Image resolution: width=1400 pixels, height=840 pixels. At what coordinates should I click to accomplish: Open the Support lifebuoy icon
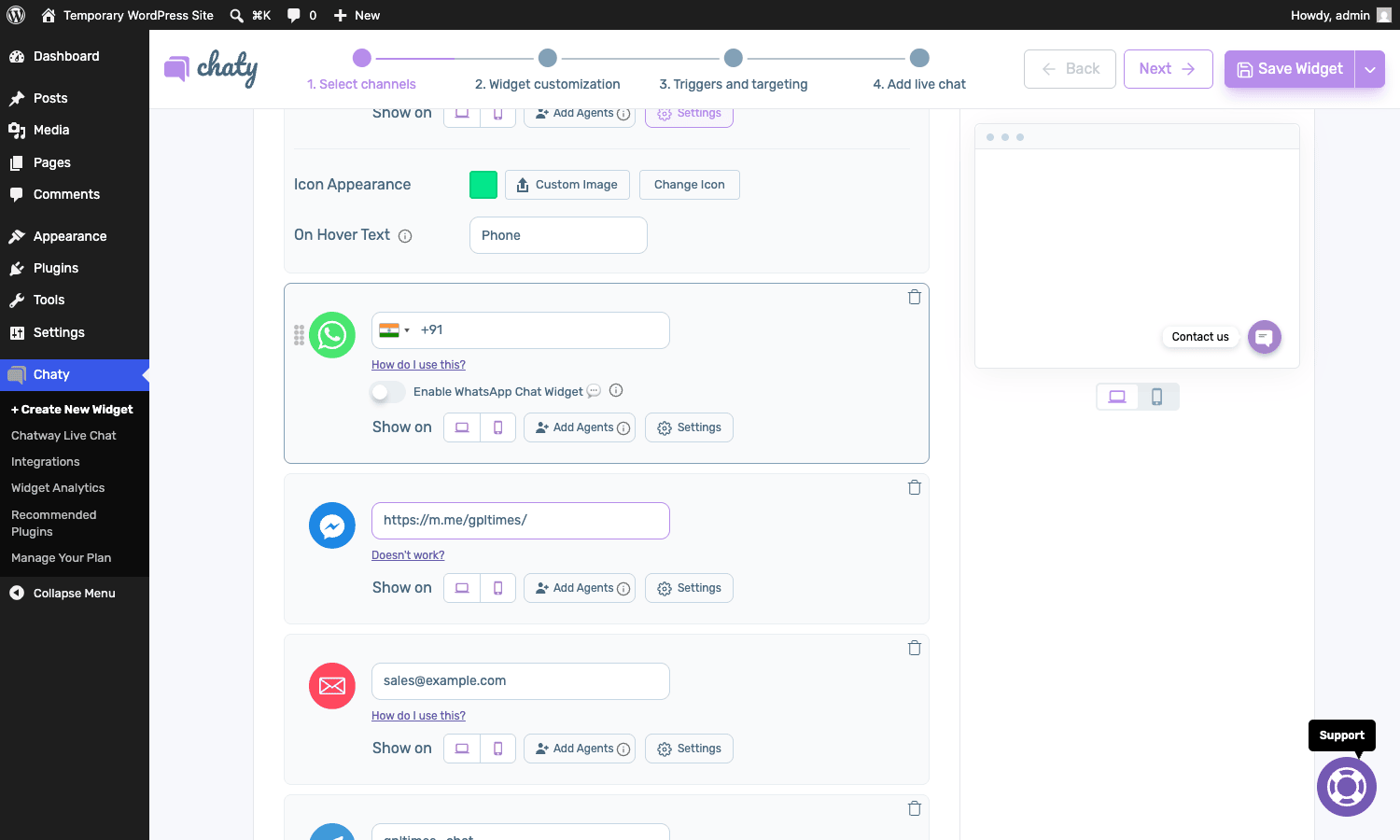click(1346, 787)
